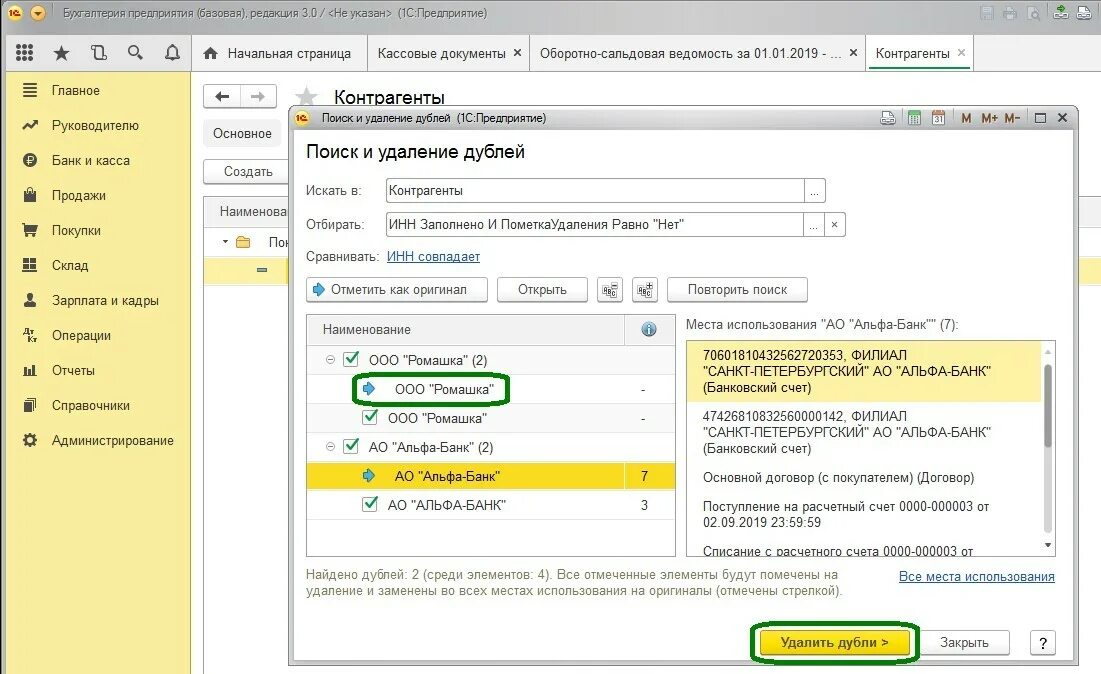The height and width of the screenshot is (674, 1101).
Task: Open Все места использования link
Action: [977, 576]
